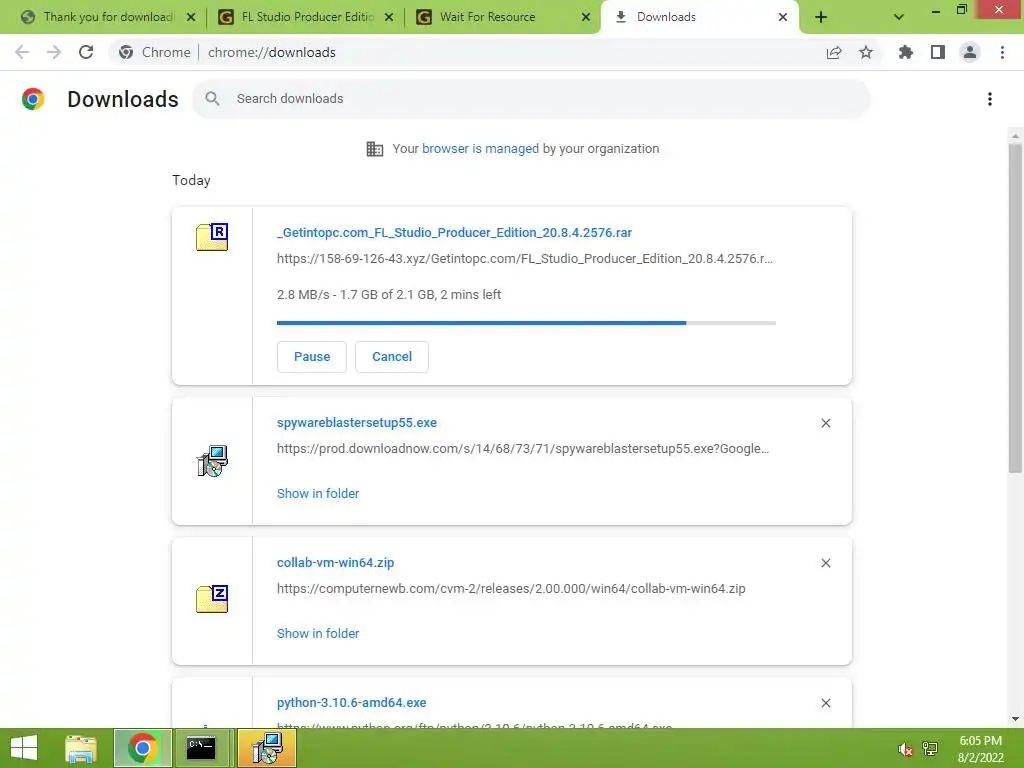
Task: Bookmark this tab with star icon
Action: pyautogui.click(x=866, y=52)
